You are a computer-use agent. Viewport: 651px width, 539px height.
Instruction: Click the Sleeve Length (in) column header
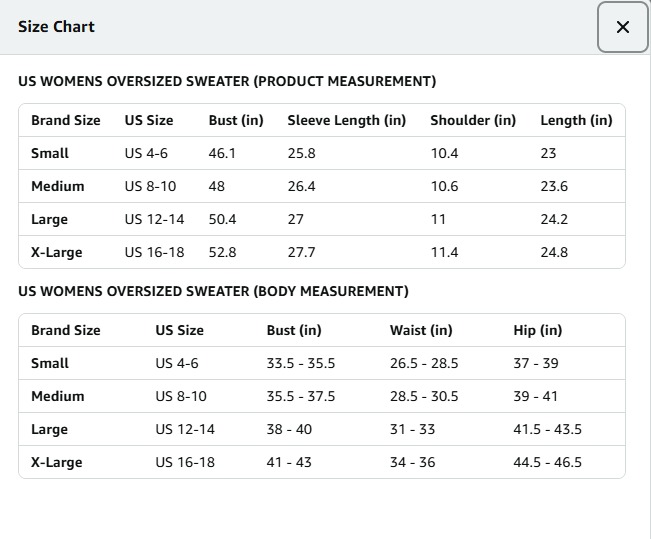point(346,120)
